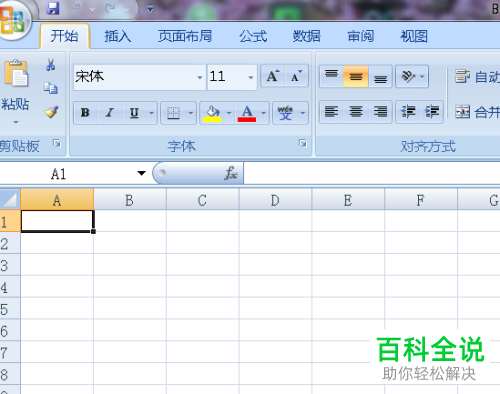
Task: Select row 6 header
Action: click(10, 330)
